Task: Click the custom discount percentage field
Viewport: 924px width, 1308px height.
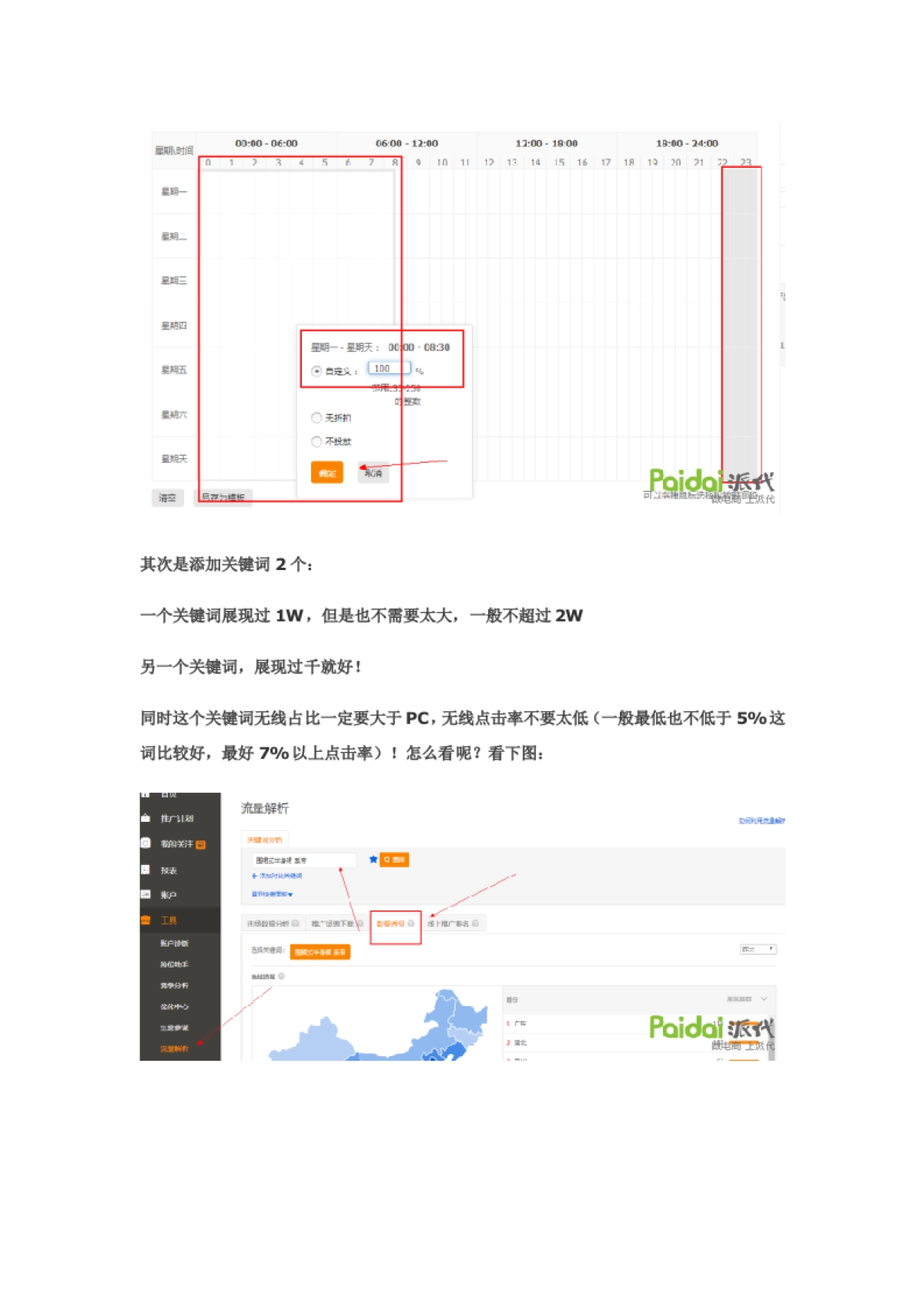Action: coord(389,368)
